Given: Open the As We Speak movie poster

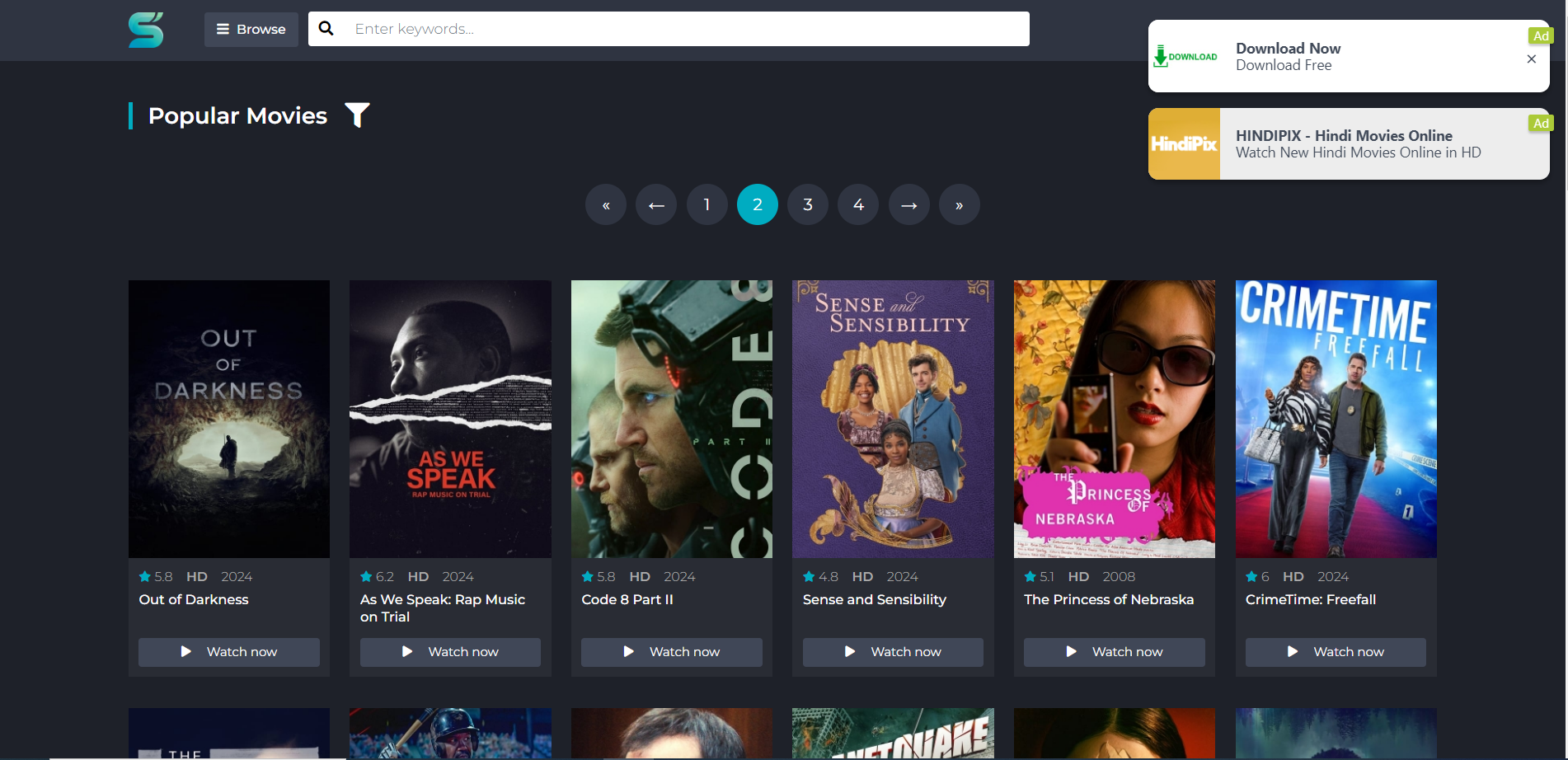Looking at the screenshot, I should pos(450,419).
